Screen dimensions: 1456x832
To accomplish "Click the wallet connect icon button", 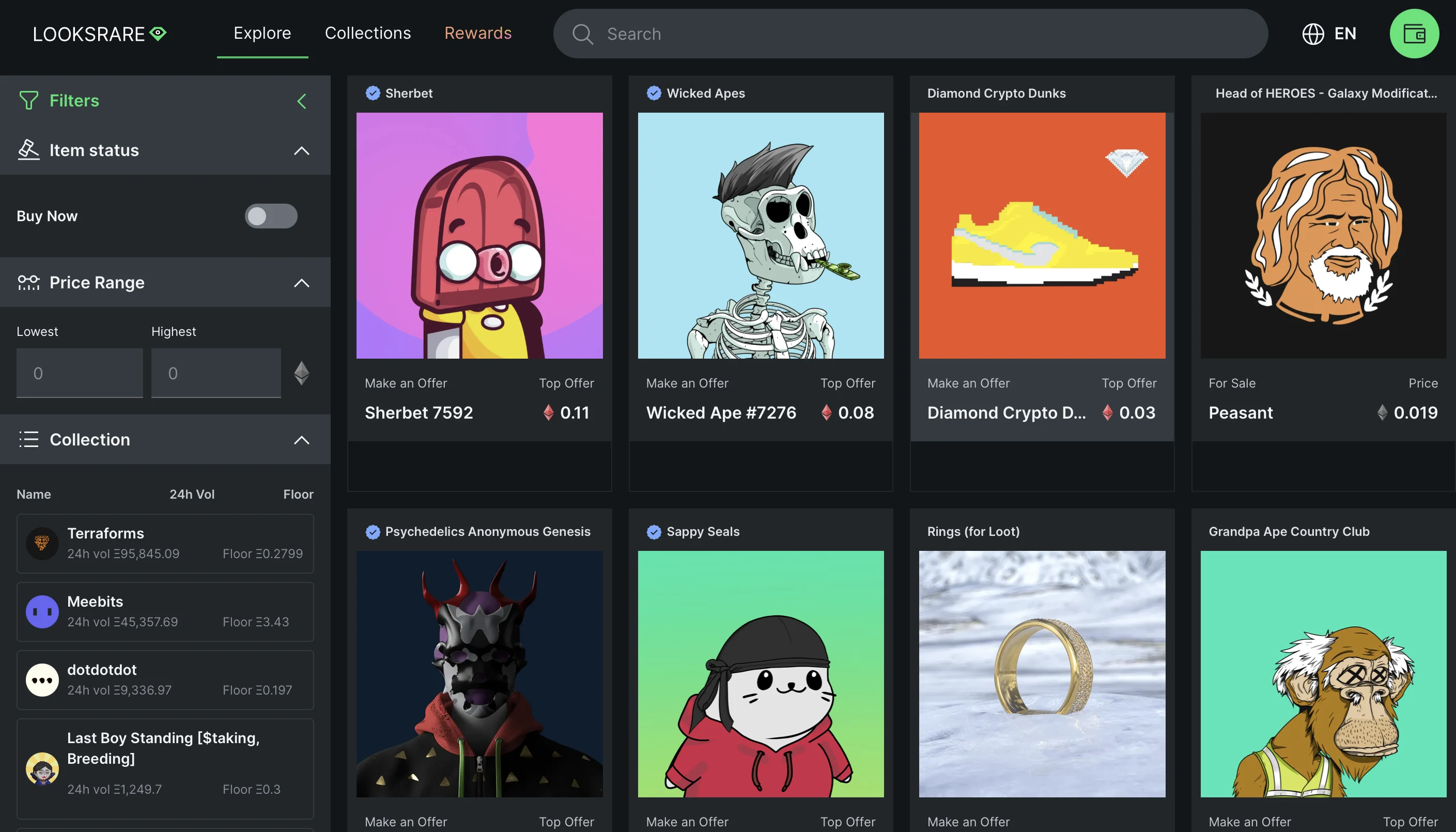I will 1414,34.
